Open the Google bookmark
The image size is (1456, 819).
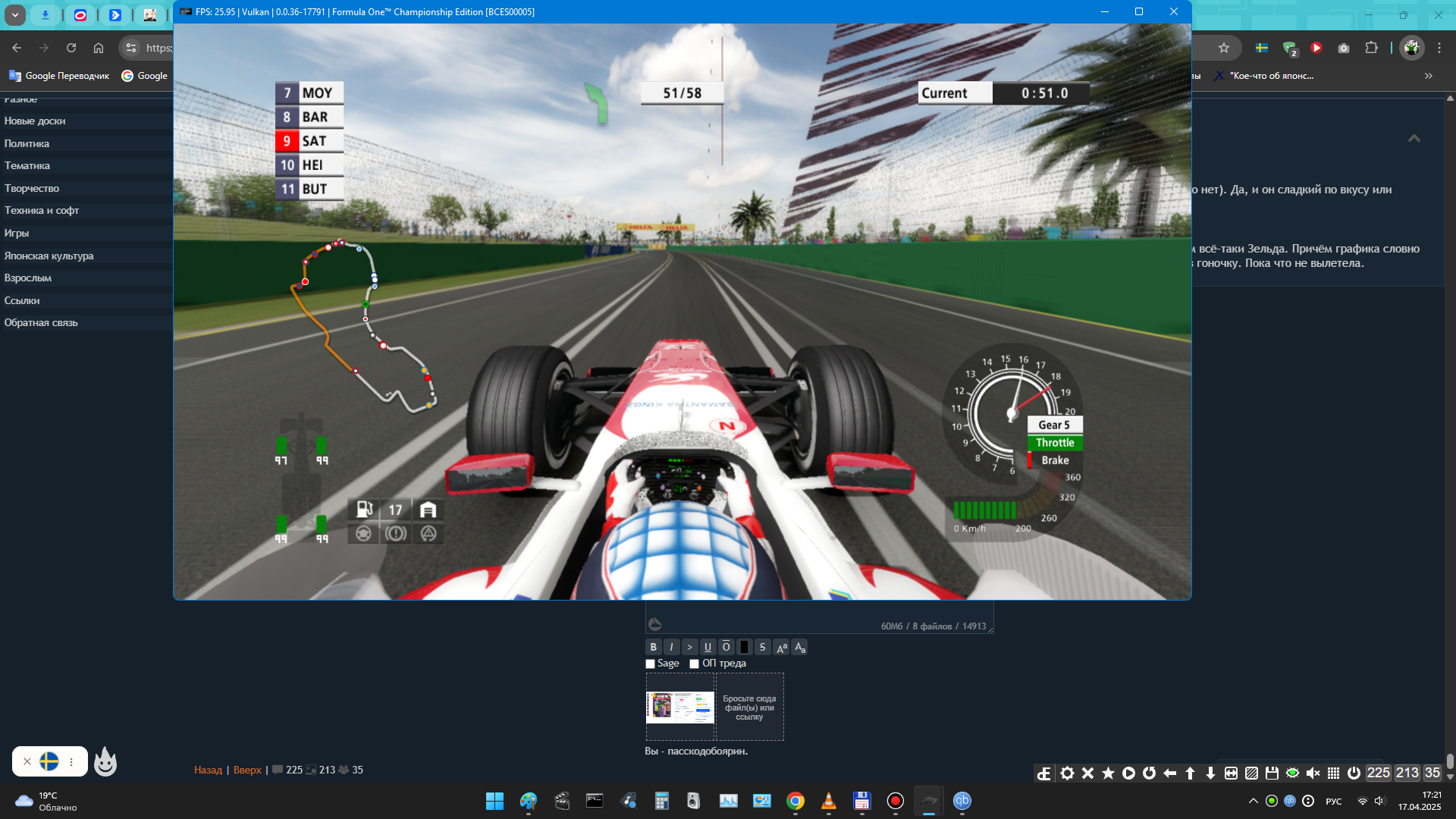pos(145,76)
